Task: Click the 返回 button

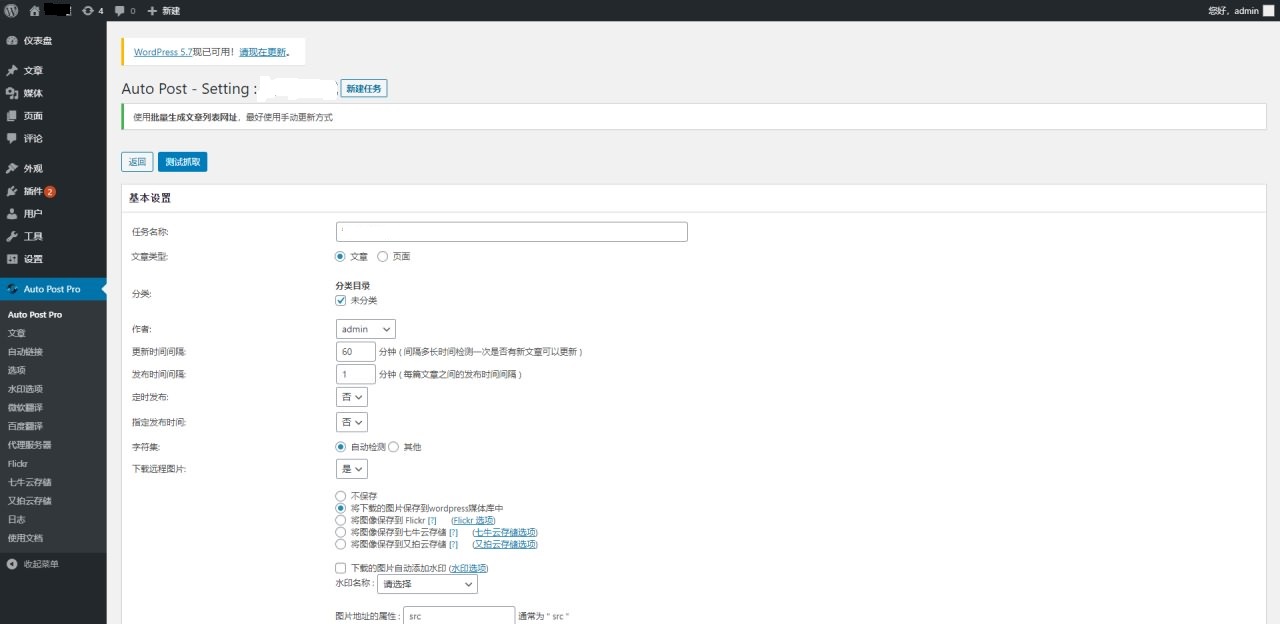Action: [137, 162]
